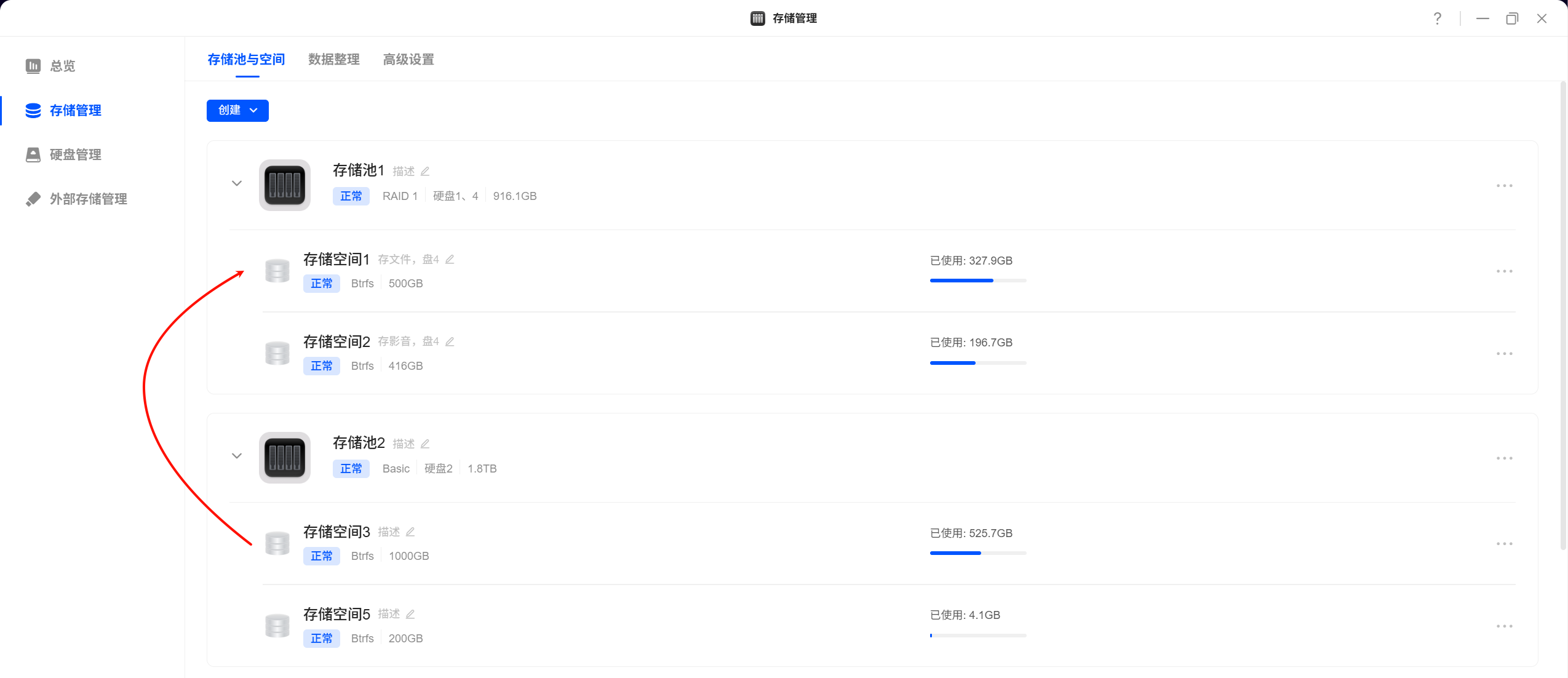Open 外部存储管理 in the sidebar

88,199
